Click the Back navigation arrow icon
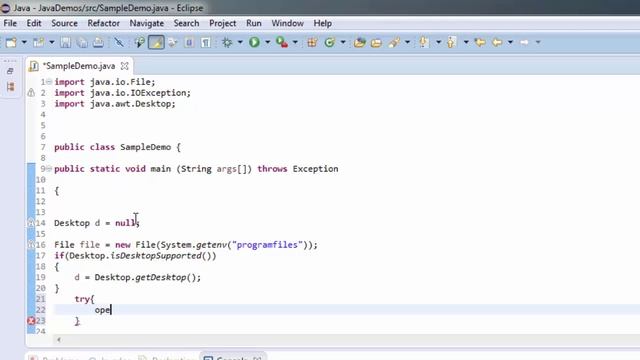Viewport: 640px width, 360px height. click(497, 42)
